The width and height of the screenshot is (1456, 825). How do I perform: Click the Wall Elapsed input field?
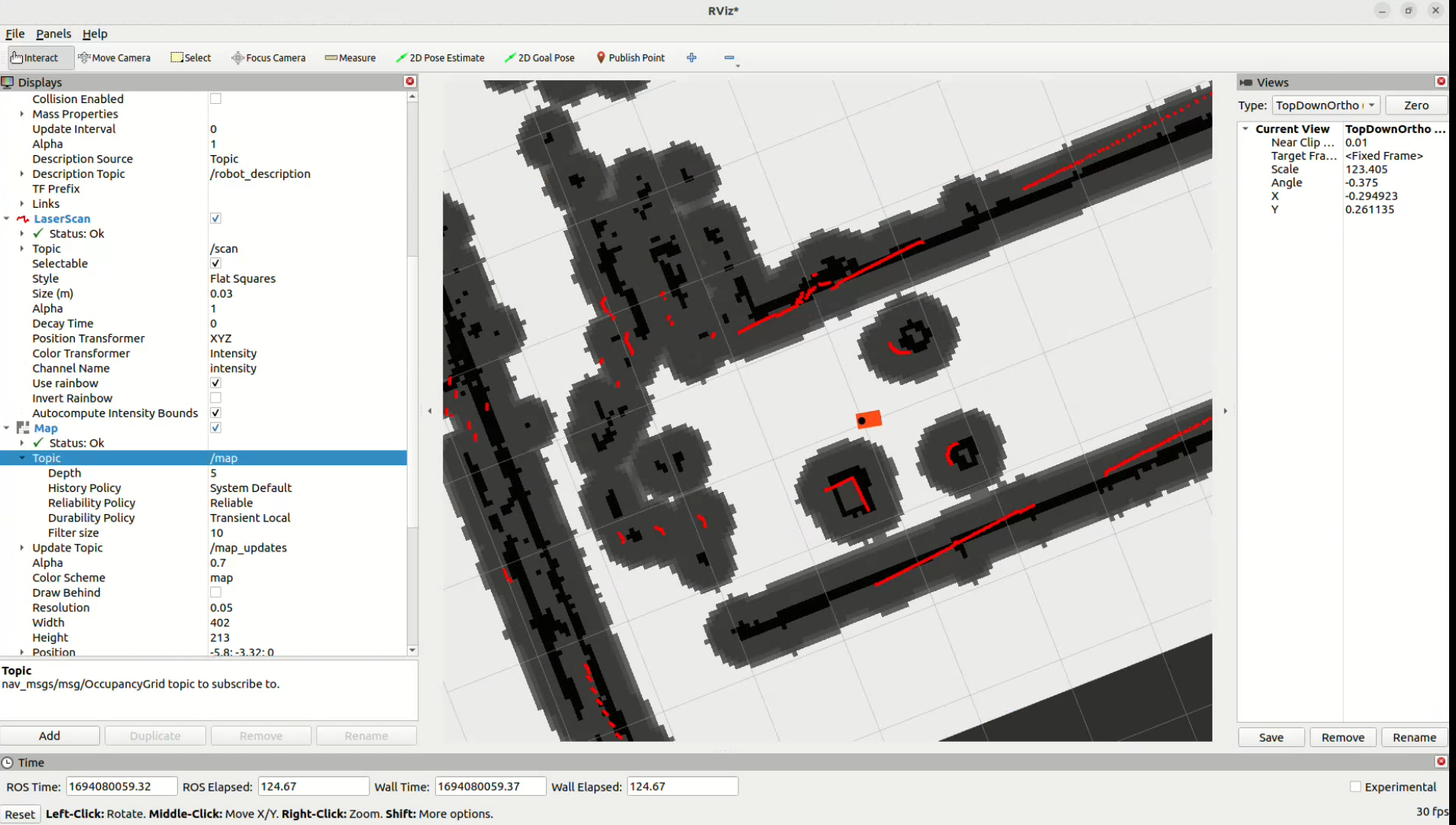(x=683, y=786)
